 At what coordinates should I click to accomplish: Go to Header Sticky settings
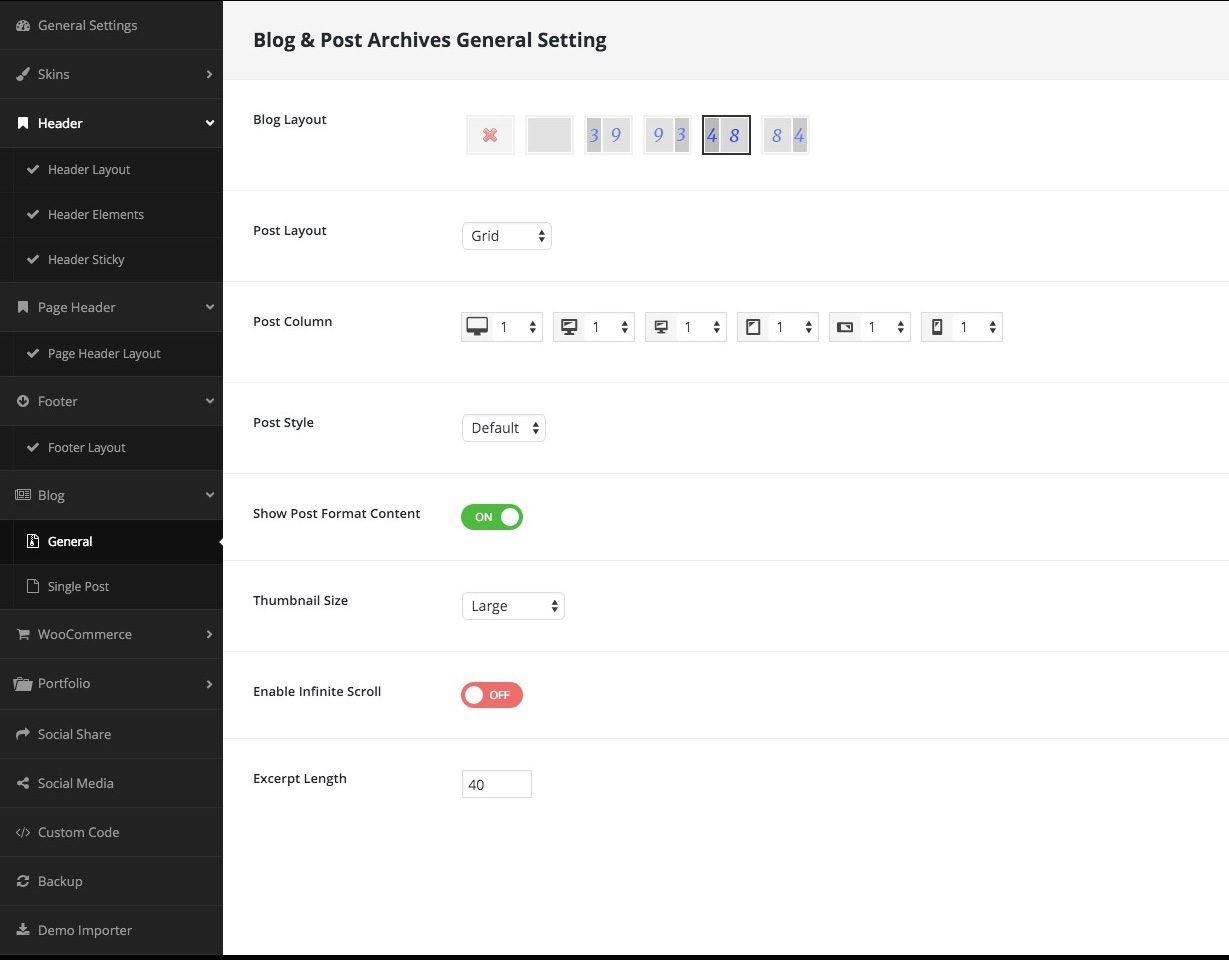point(86,259)
